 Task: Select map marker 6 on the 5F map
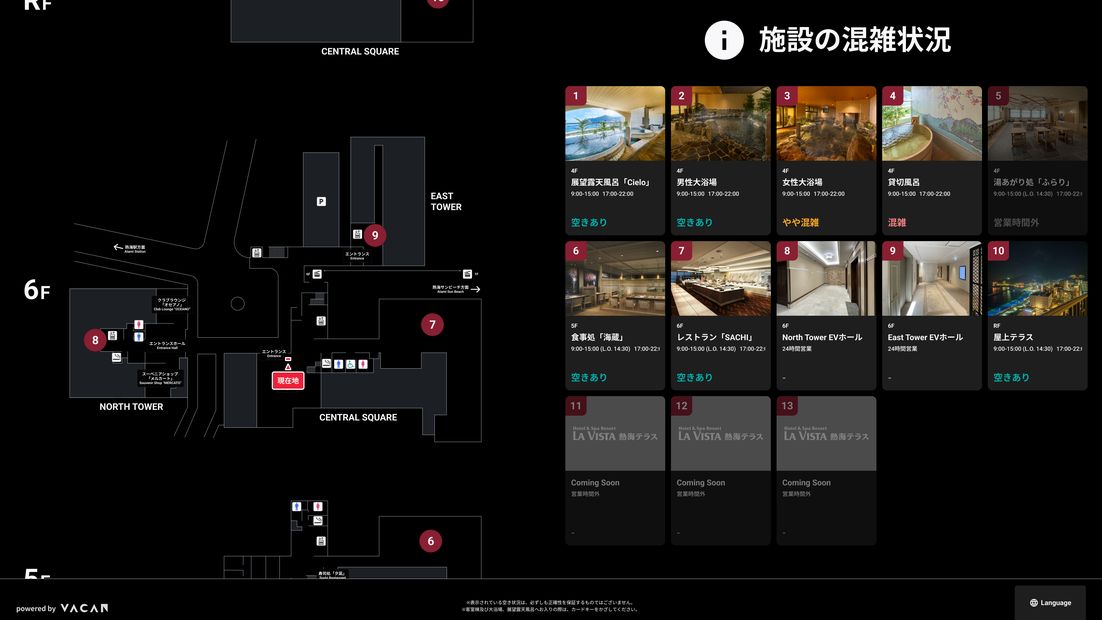[431, 541]
